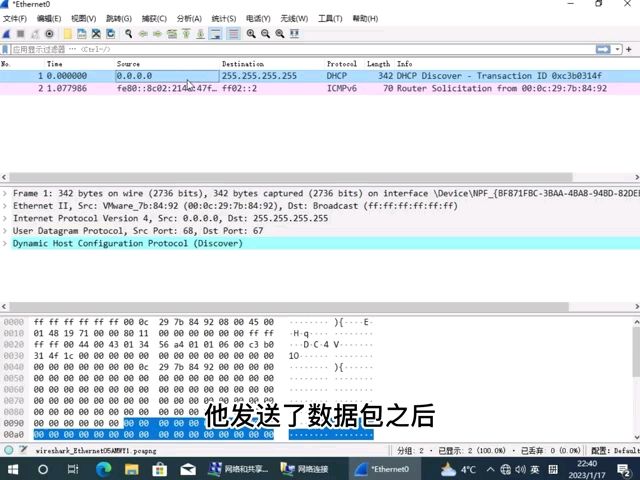The width and height of the screenshot is (640, 480).
Task: Open the display filter bookmark menu
Action: 5,49
